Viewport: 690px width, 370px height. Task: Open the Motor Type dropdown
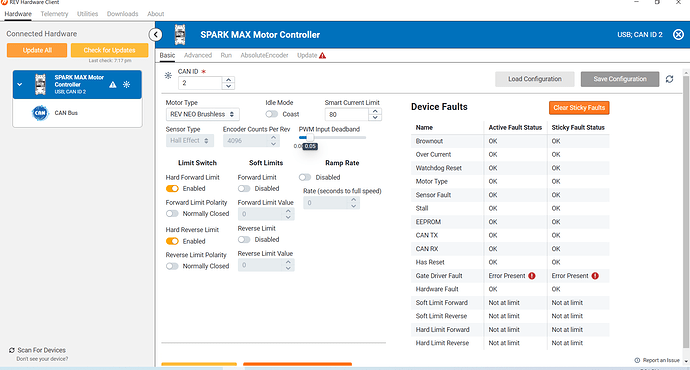(202, 114)
